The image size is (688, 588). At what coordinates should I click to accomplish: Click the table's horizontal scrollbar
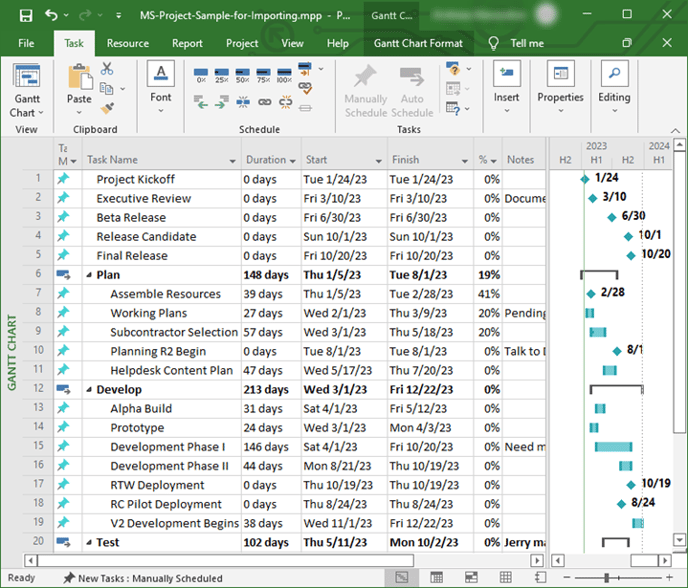pyautogui.click(x=226, y=560)
